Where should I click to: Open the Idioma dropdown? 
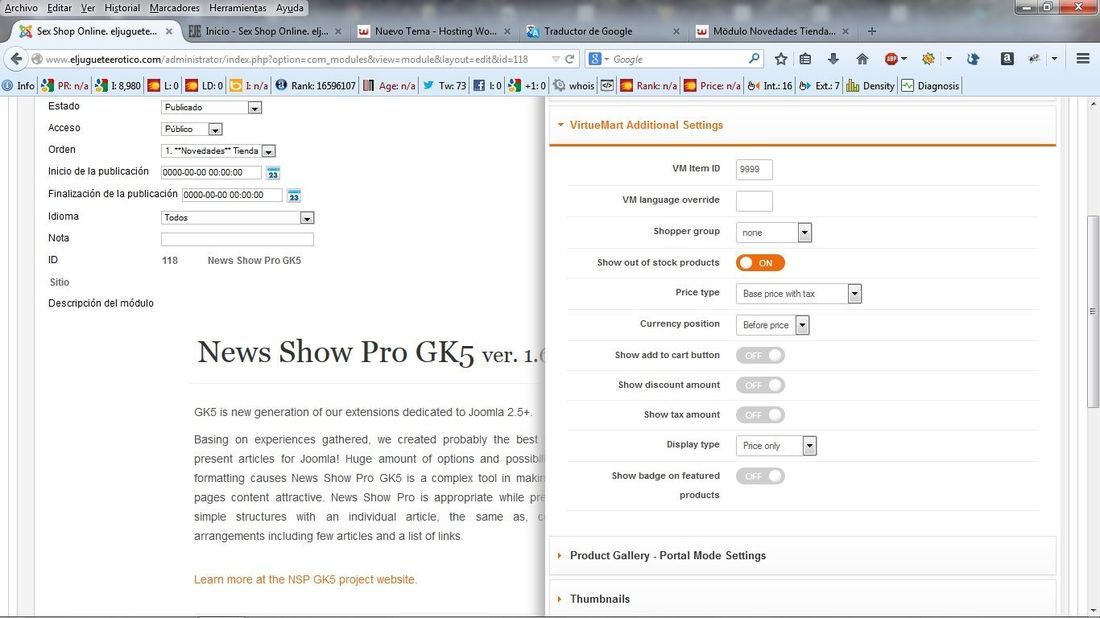tap(238, 217)
